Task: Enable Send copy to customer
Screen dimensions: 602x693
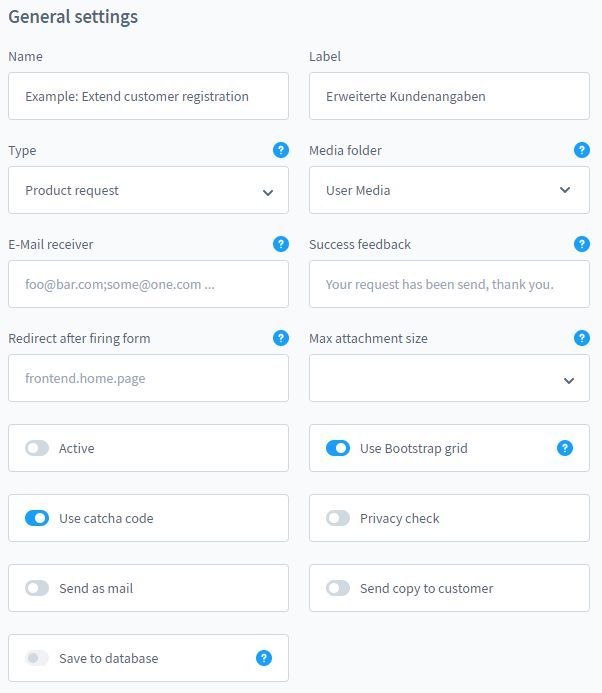Action: tap(338, 588)
